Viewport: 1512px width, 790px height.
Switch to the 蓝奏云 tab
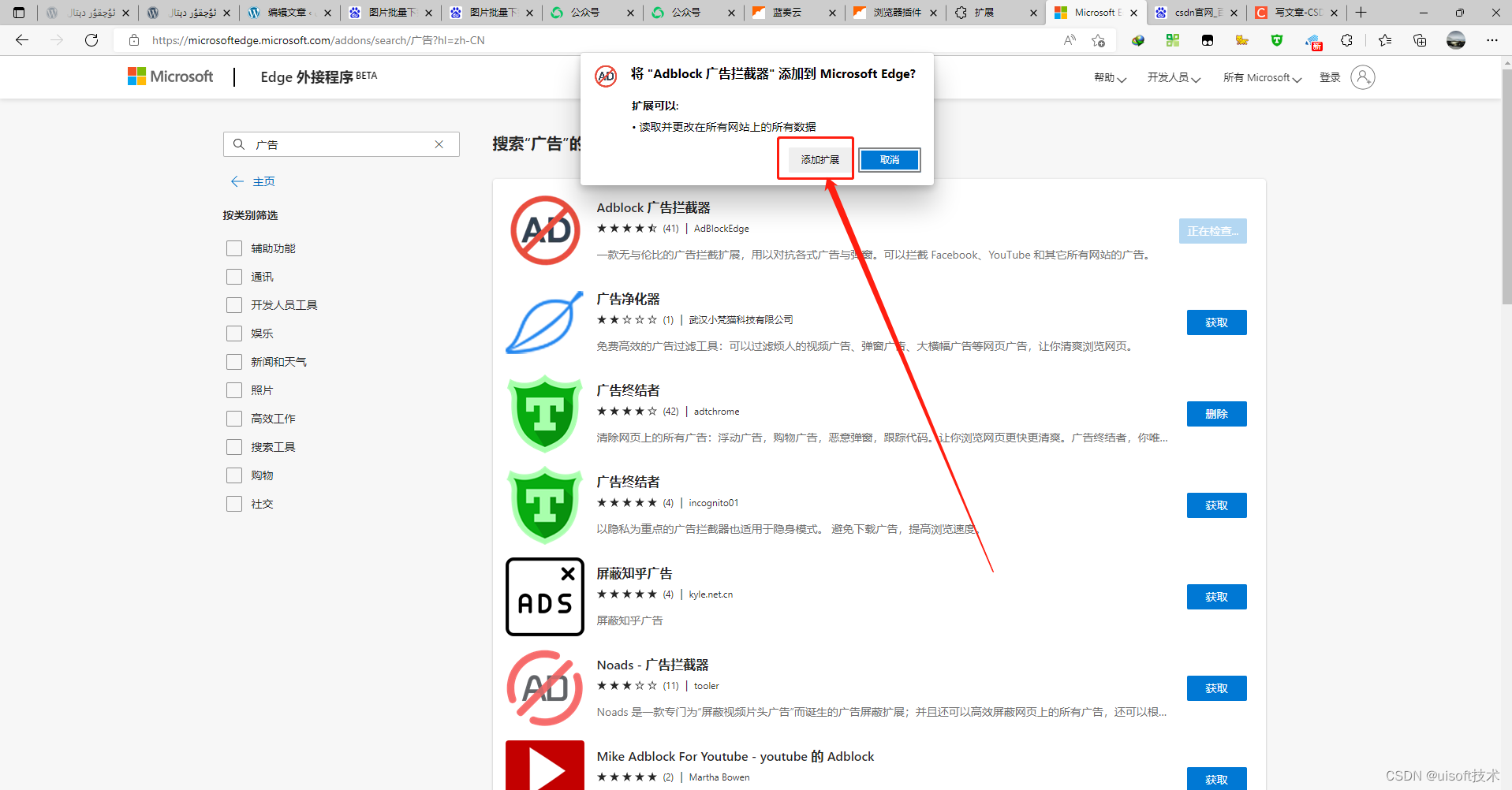pos(793,13)
